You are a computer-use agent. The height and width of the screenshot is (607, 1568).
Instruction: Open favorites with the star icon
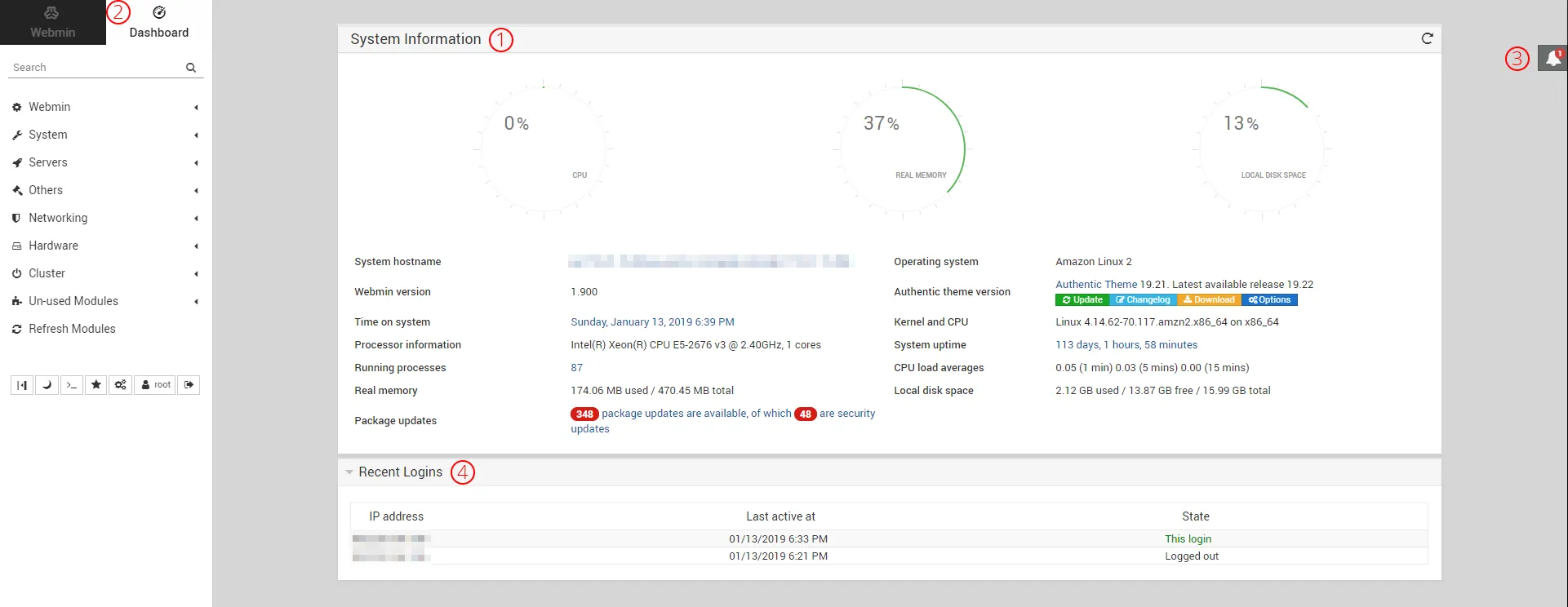(96, 385)
